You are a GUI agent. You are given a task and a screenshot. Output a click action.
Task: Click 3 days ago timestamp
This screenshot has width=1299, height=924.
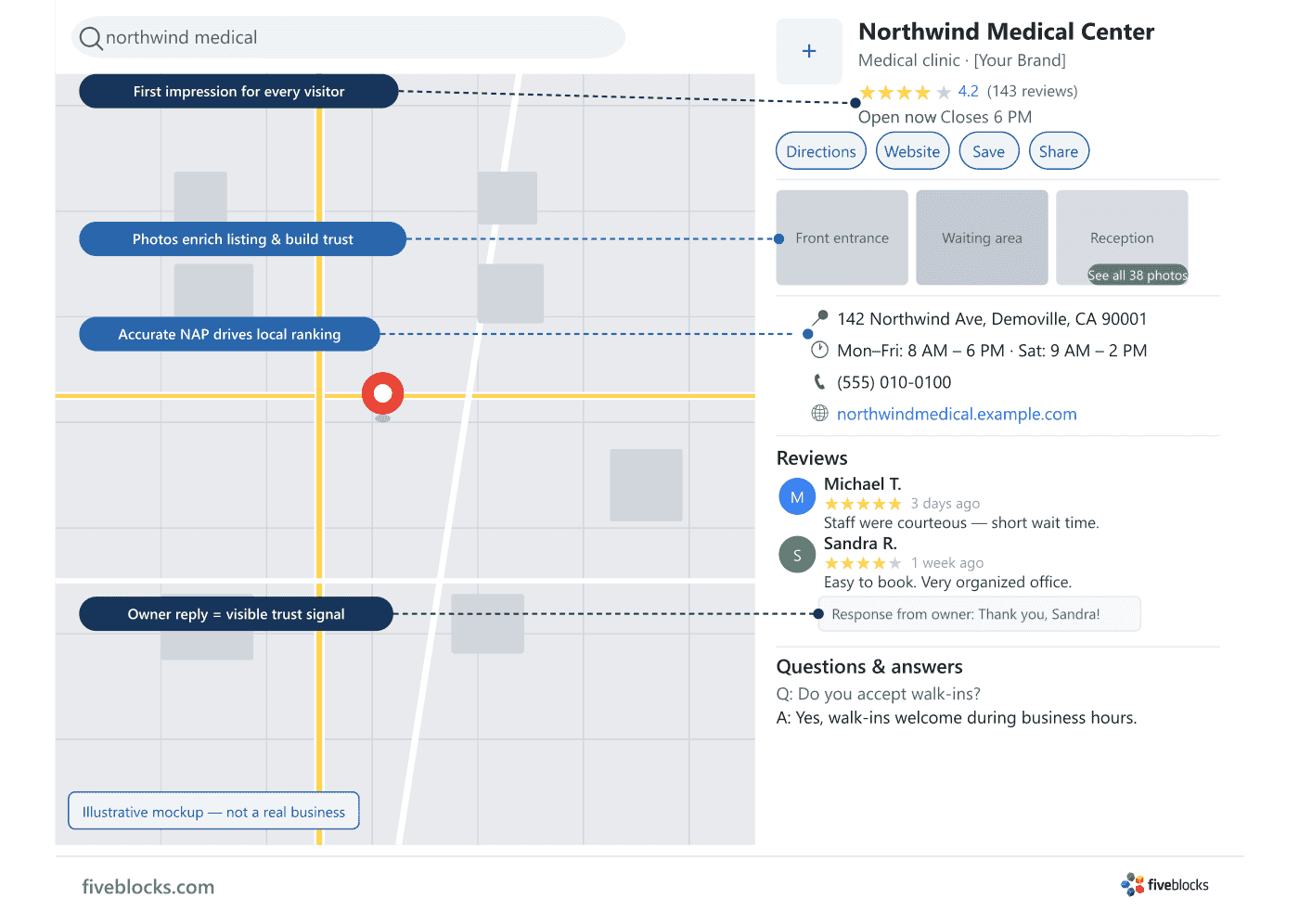point(945,504)
